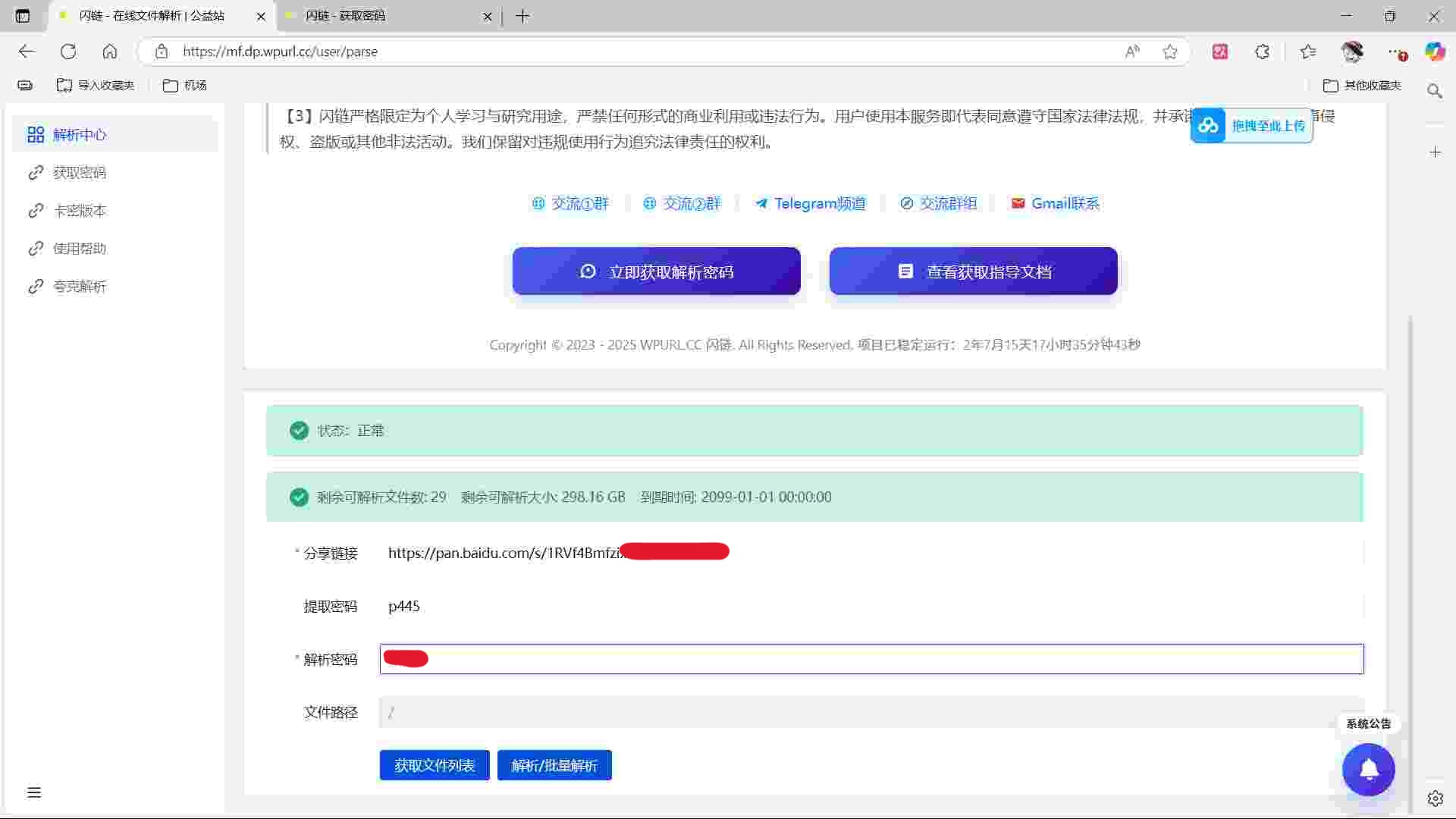The height and width of the screenshot is (819, 1456).
Task: Expand 其他收藏夹 bookmarks folder
Action: 1362,86
